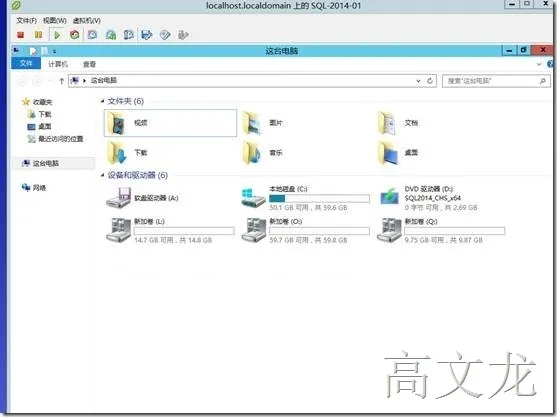Screen dimensions: 557x417
Task: Open quick access toolbar customize dropdown
Action: (x=54, y=51)
